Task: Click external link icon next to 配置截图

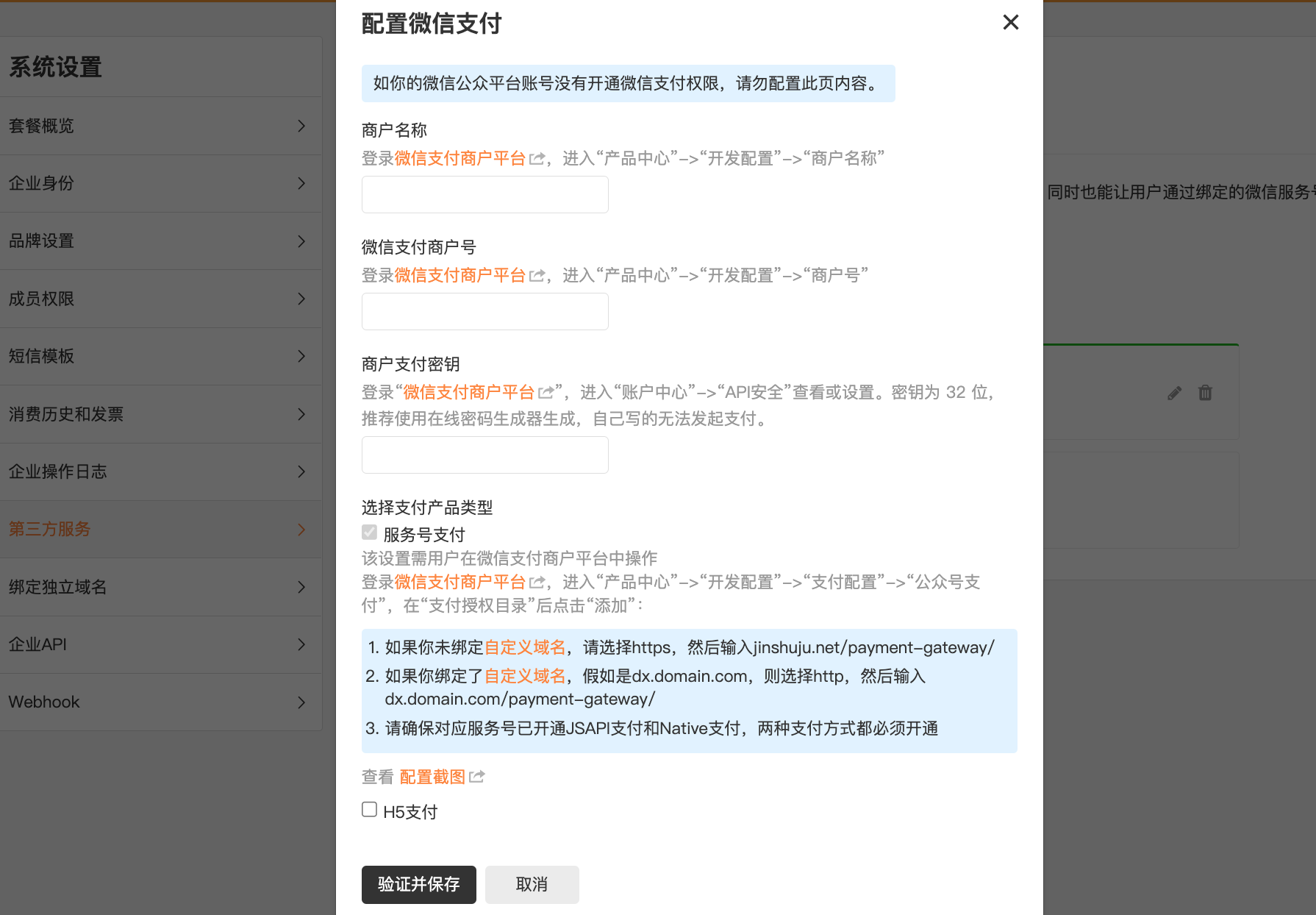Action: tap(477, 777)
